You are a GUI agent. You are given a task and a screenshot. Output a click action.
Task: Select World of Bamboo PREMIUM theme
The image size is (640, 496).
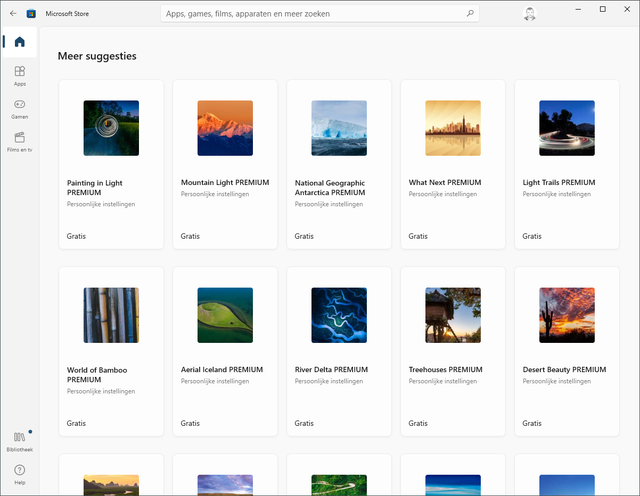coord(111,315)
